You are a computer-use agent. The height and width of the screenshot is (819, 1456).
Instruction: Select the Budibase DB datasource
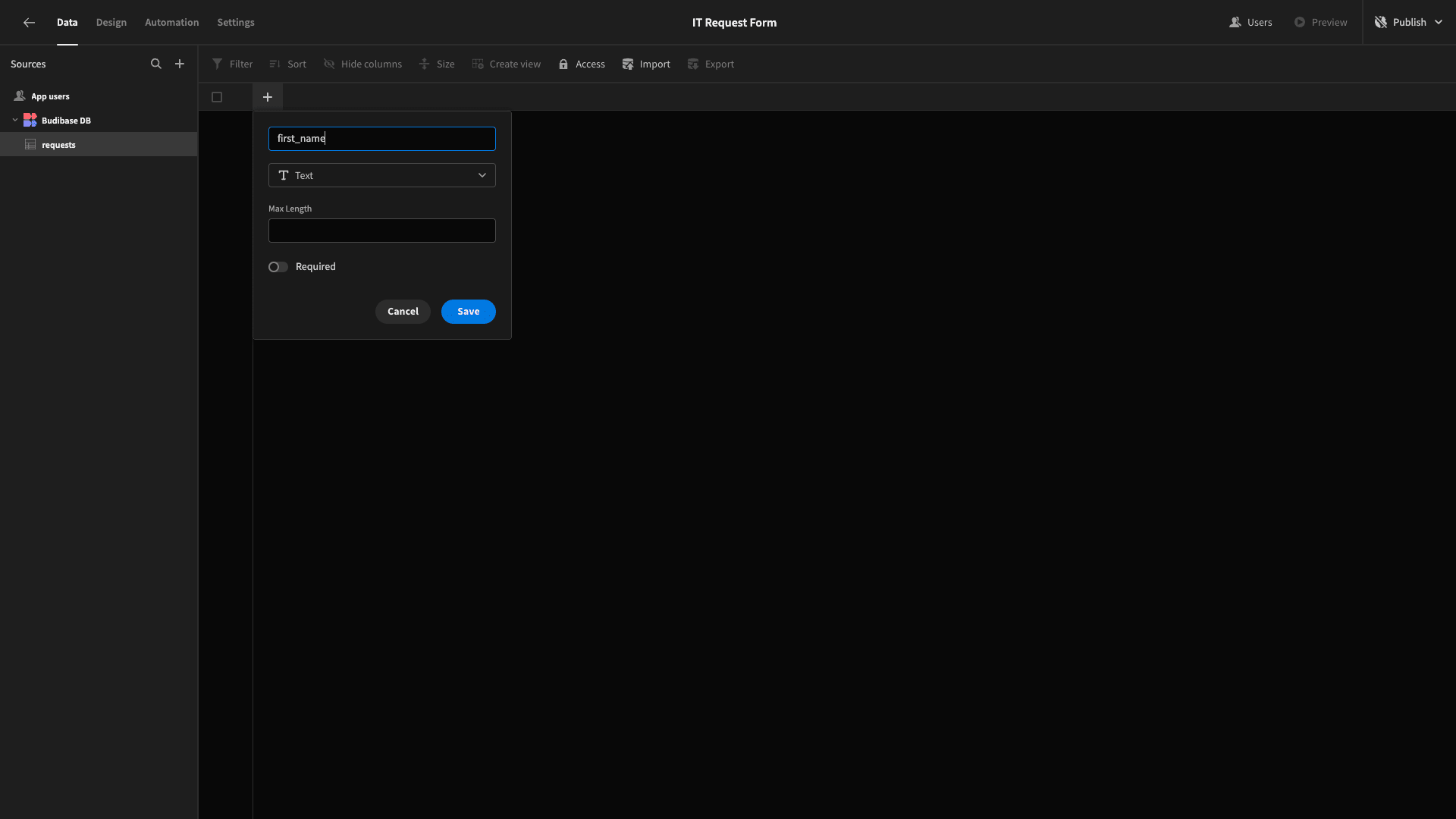pos(99,121)
